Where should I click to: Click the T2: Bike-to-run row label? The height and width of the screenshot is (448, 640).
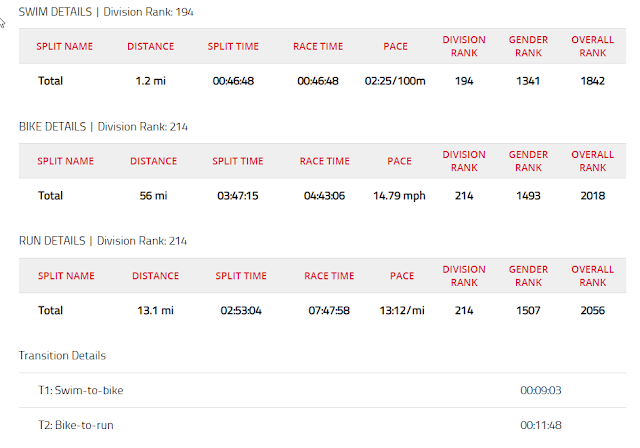pos(76,425)
